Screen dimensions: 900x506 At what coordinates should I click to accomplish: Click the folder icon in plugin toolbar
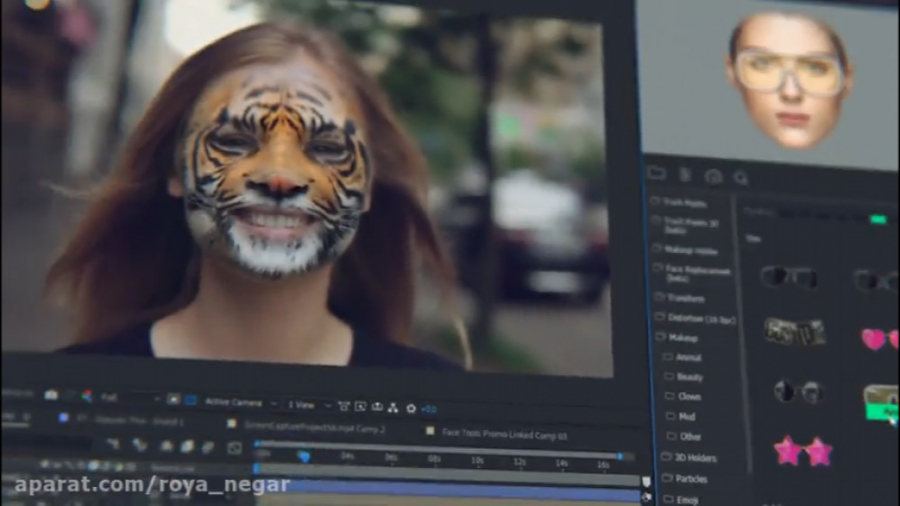[656, 173]
